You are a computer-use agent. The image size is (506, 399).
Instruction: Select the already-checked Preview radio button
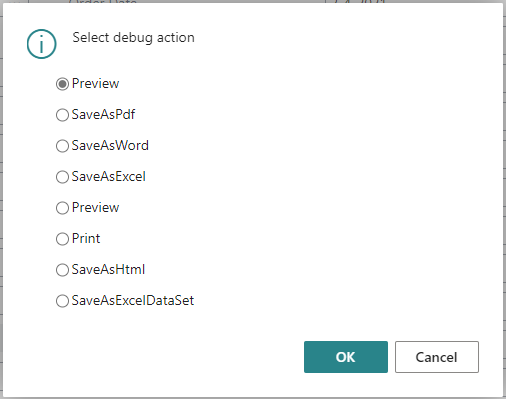62,84
